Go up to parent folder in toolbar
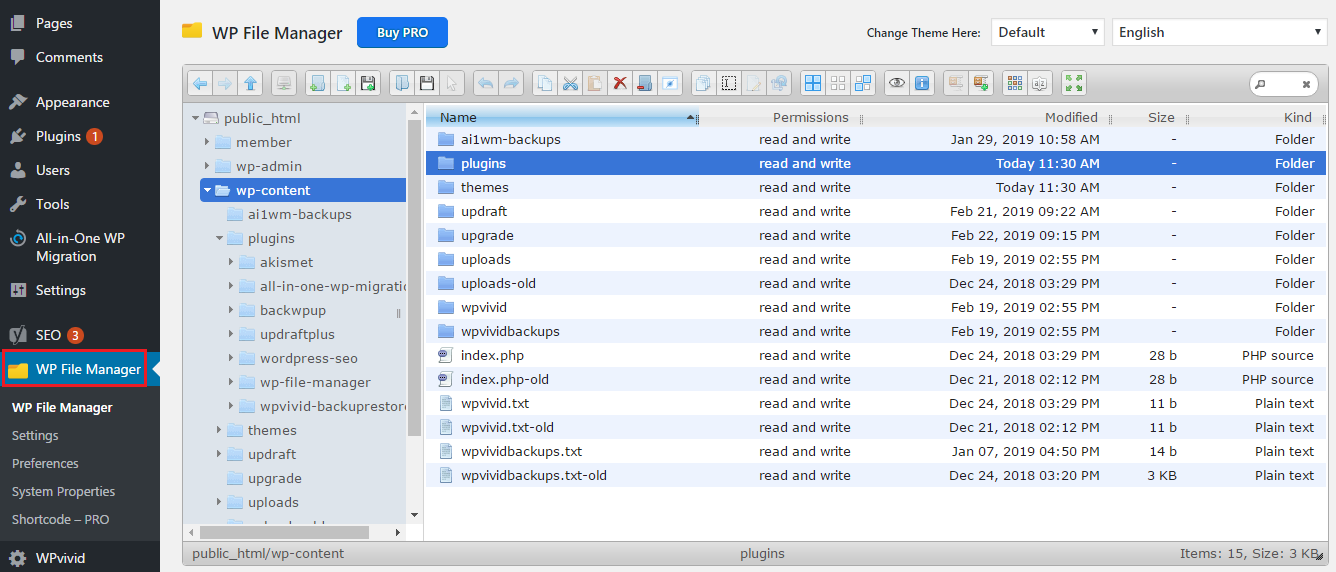This screenshot has height=572, width=1336. click(250, 83)
